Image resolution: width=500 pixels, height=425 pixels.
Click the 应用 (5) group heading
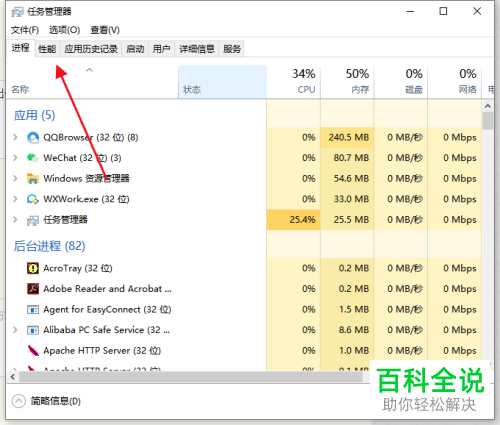tap(34, 115)
